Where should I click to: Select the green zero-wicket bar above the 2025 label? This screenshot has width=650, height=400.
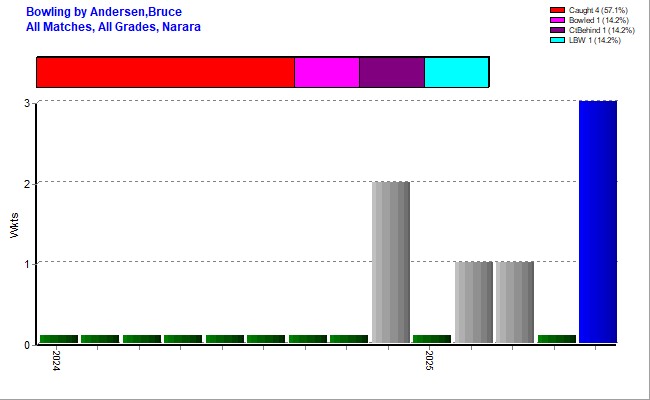point(432,339)
